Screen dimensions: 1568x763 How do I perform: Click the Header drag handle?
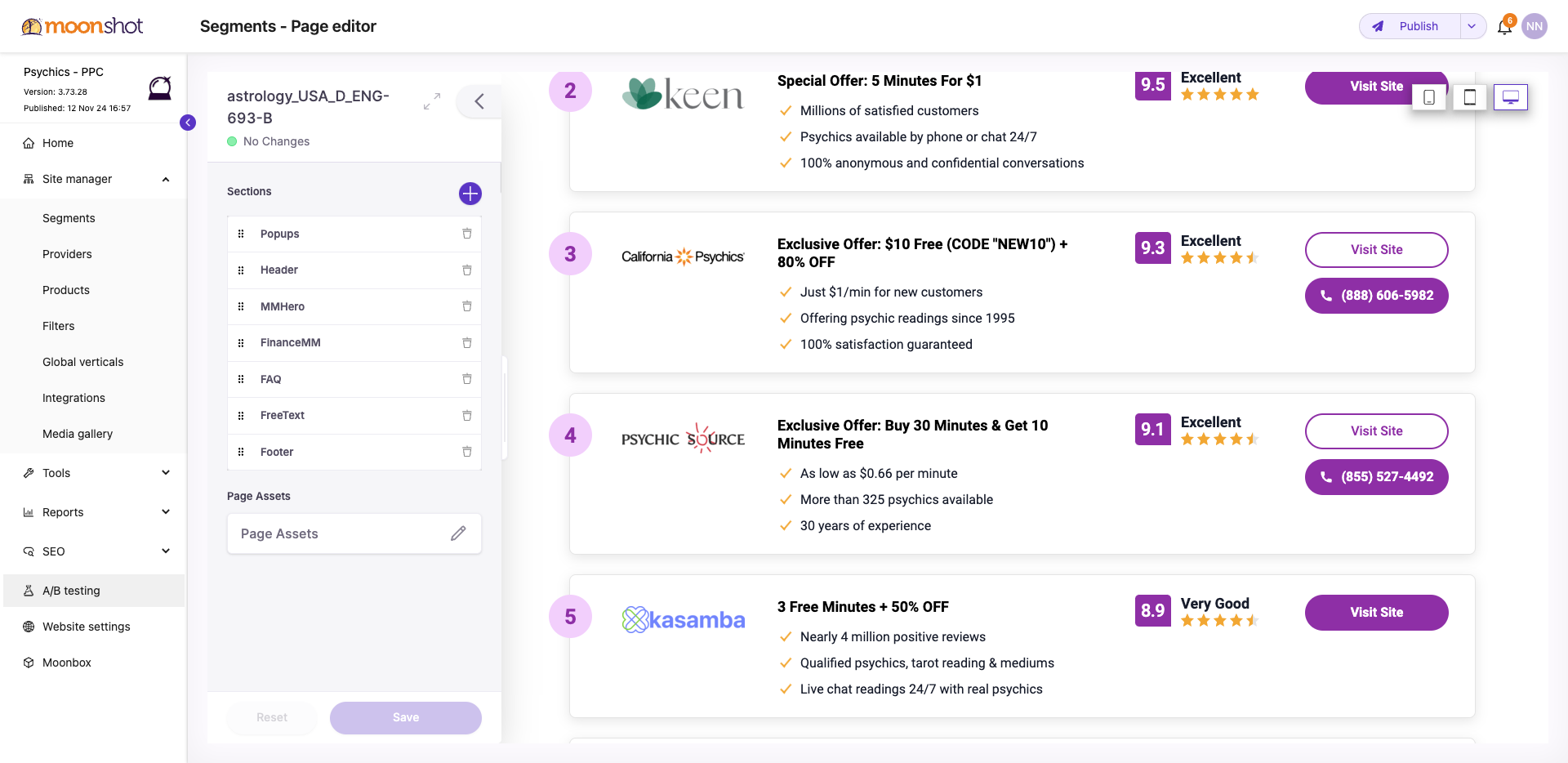point(241,270)
